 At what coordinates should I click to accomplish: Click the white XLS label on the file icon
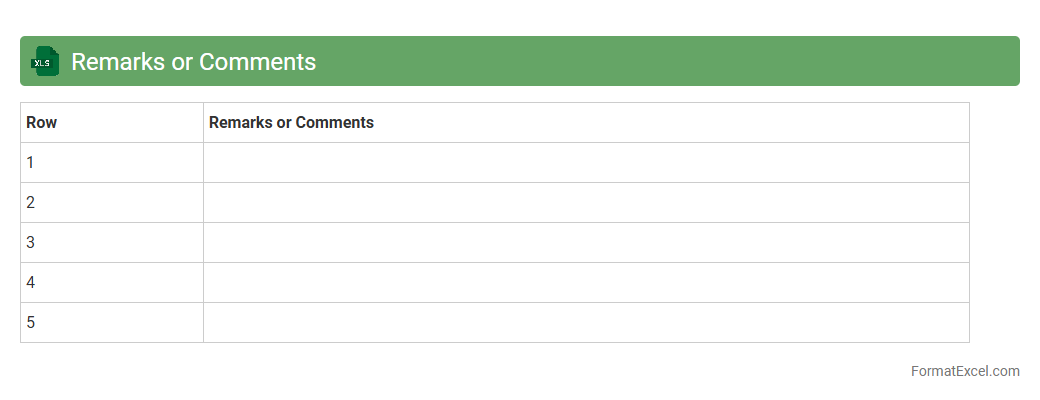pyautogui.click(x=42, y=63)
